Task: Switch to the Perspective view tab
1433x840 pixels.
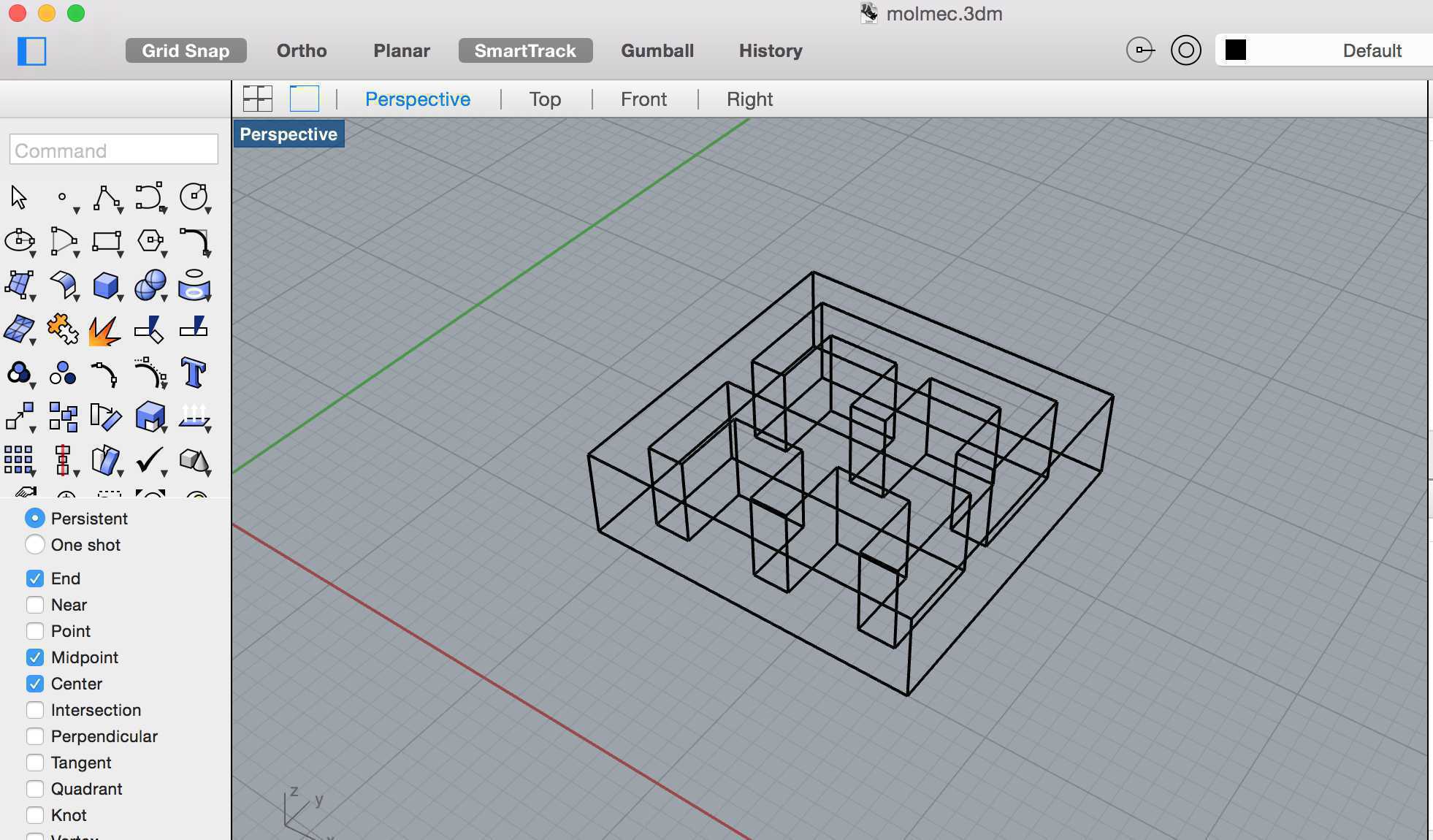Action: point(418,99)
